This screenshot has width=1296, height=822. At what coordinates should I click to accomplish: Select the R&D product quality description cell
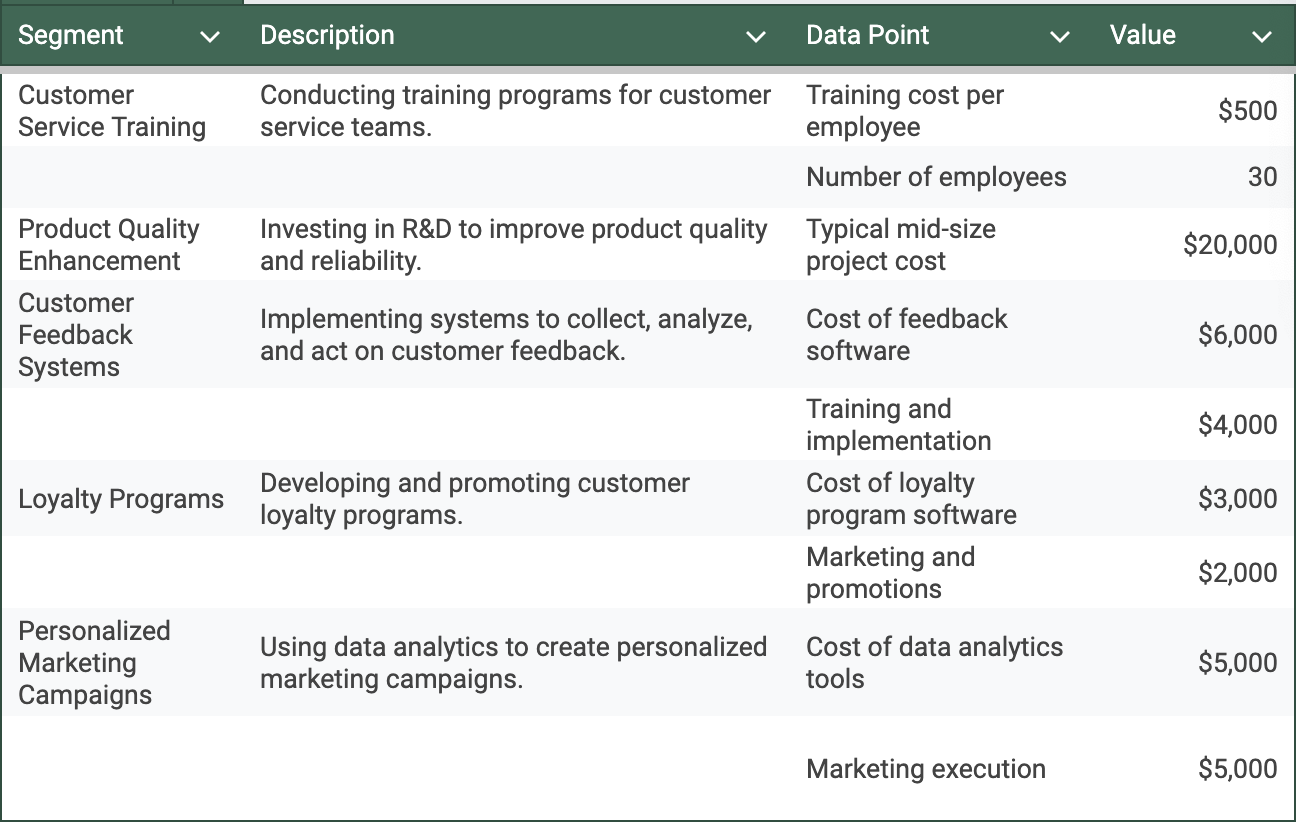[x=513, y=245]
